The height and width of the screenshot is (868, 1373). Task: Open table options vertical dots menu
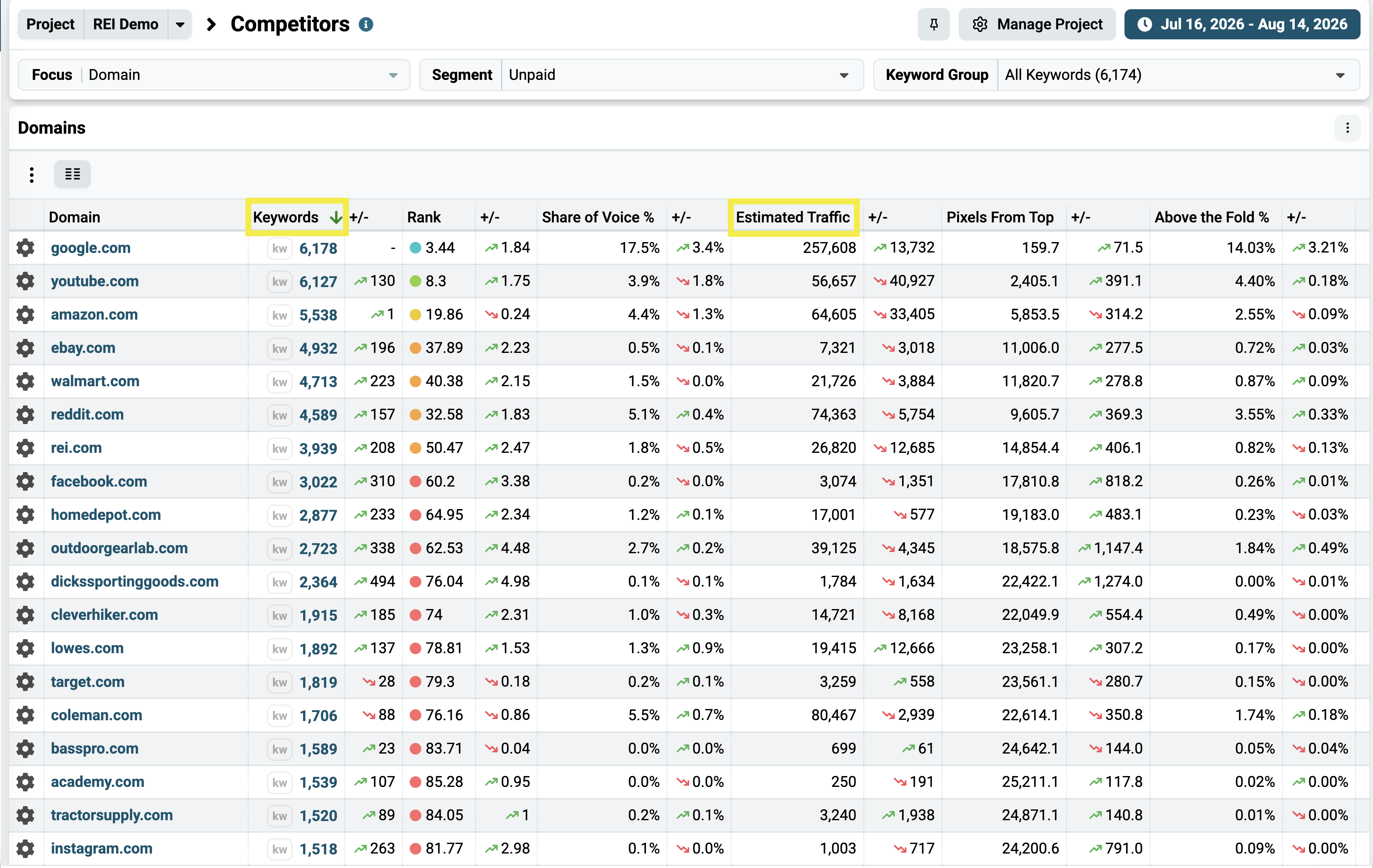coord(31,175)
